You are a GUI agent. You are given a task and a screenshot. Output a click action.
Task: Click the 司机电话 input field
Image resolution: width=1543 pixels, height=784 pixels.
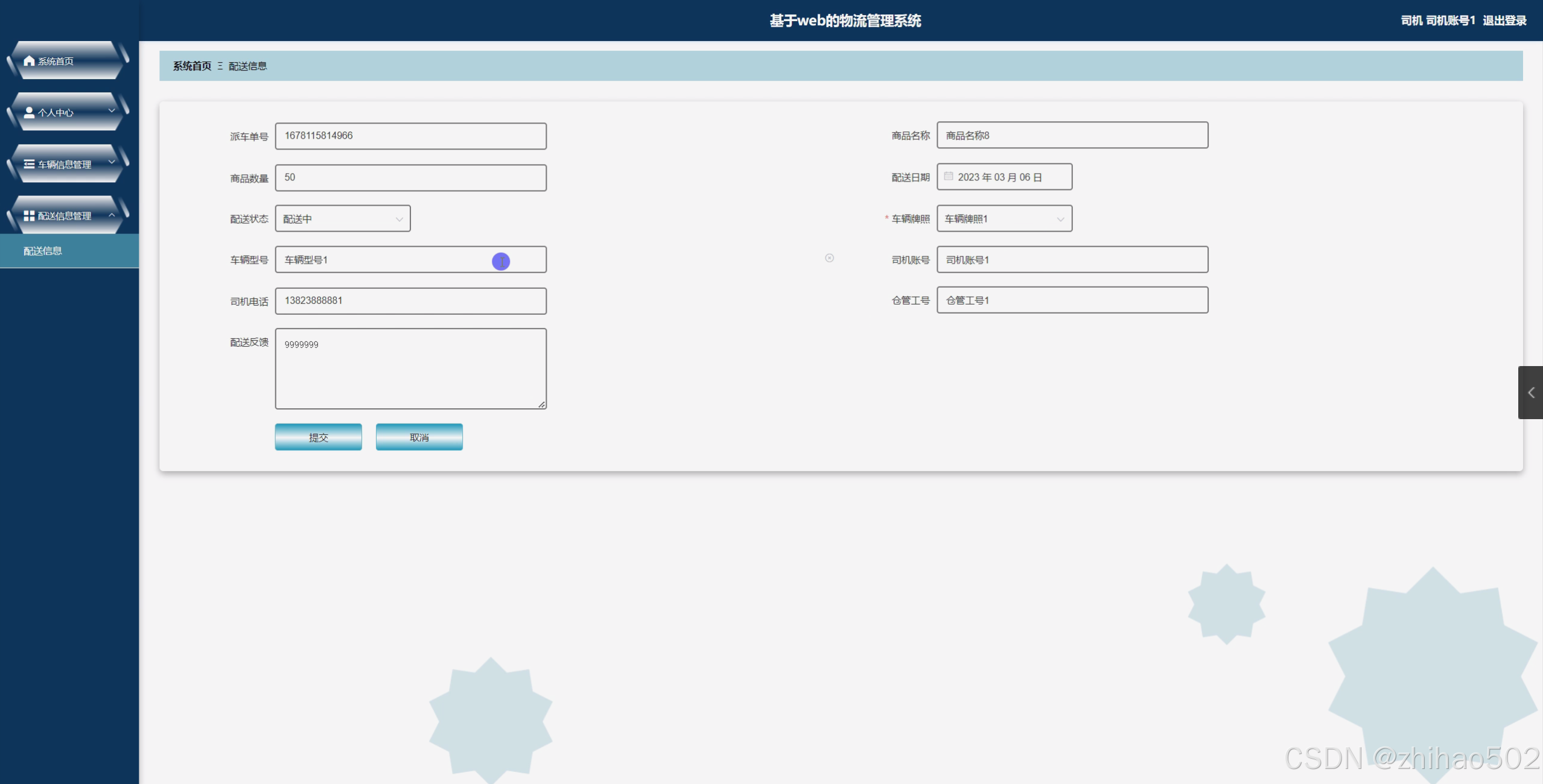pyautogui.click(x=411, y=301)
